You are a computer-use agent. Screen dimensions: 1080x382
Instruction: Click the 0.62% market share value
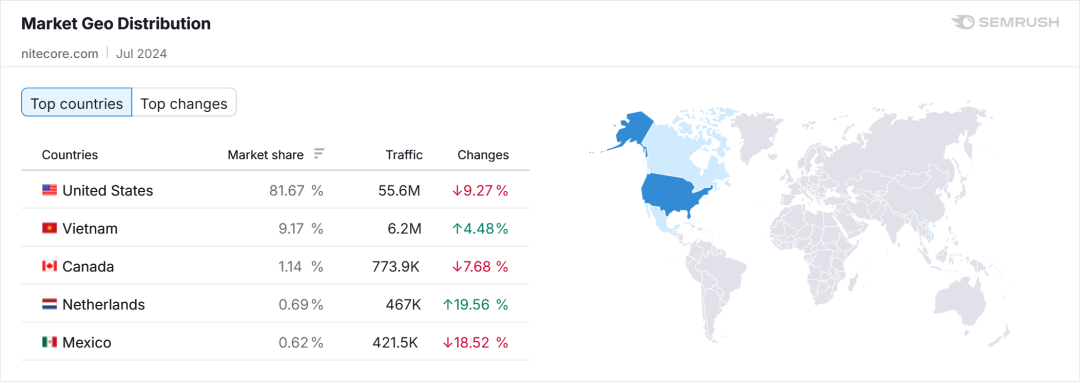tap(301, 342)
